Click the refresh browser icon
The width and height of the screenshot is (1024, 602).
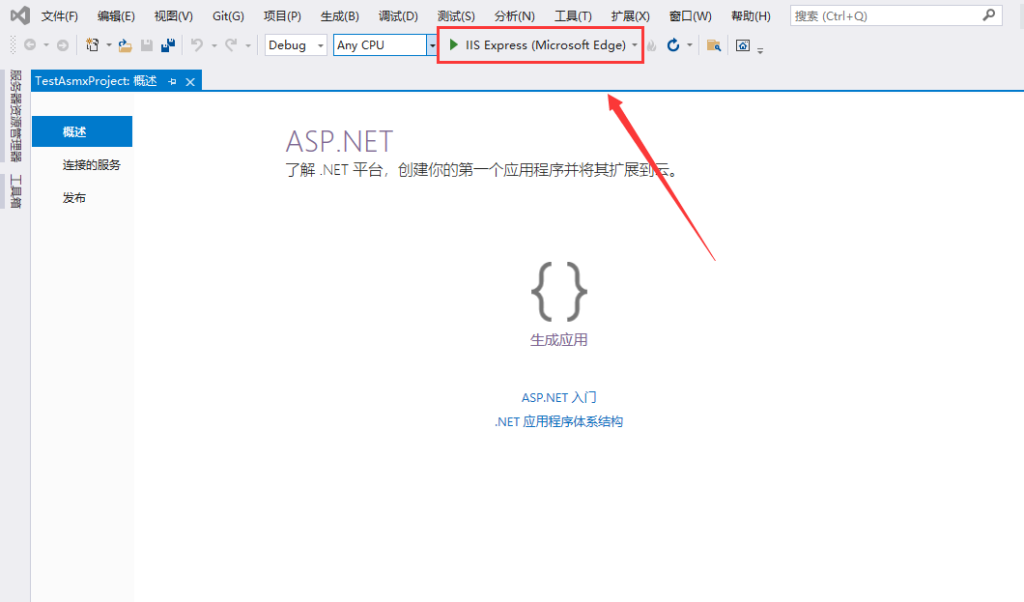pos(673,45)
